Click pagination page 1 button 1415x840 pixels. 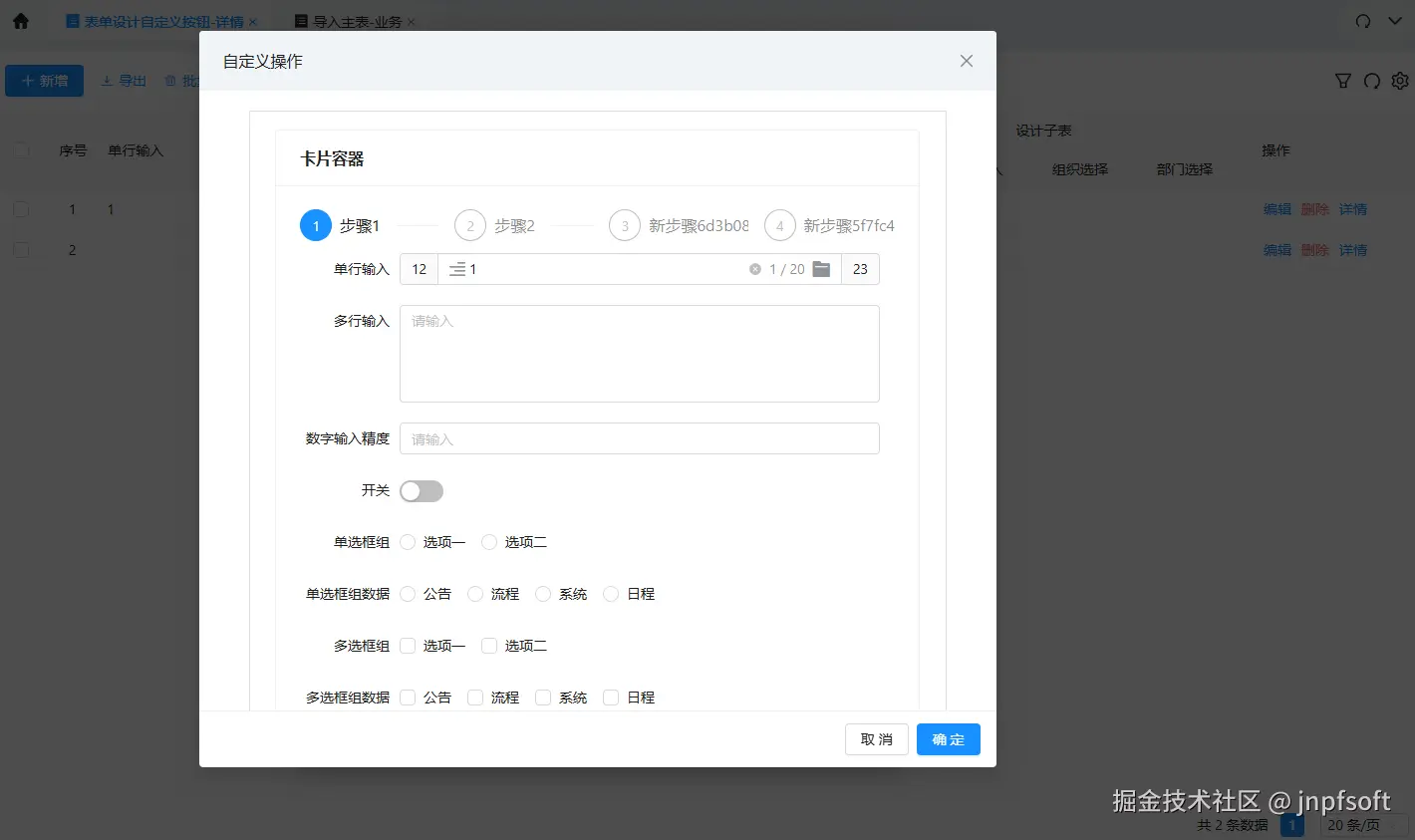point(1292,825)
